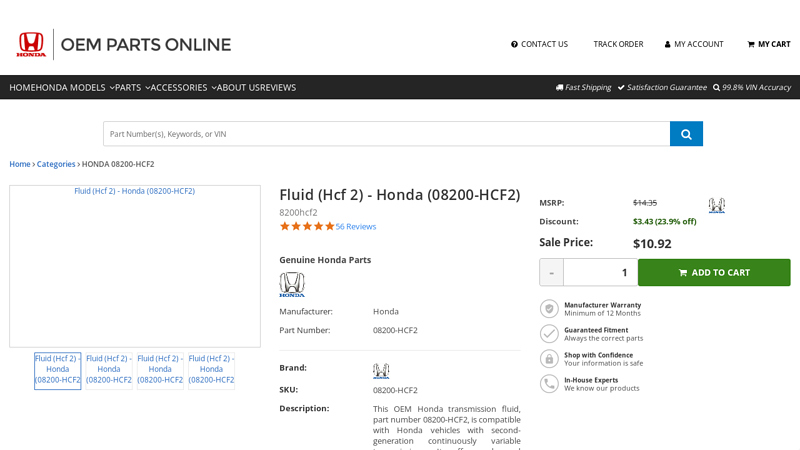
Task: Click the Honda logo in header
Action: coord(31,44)
